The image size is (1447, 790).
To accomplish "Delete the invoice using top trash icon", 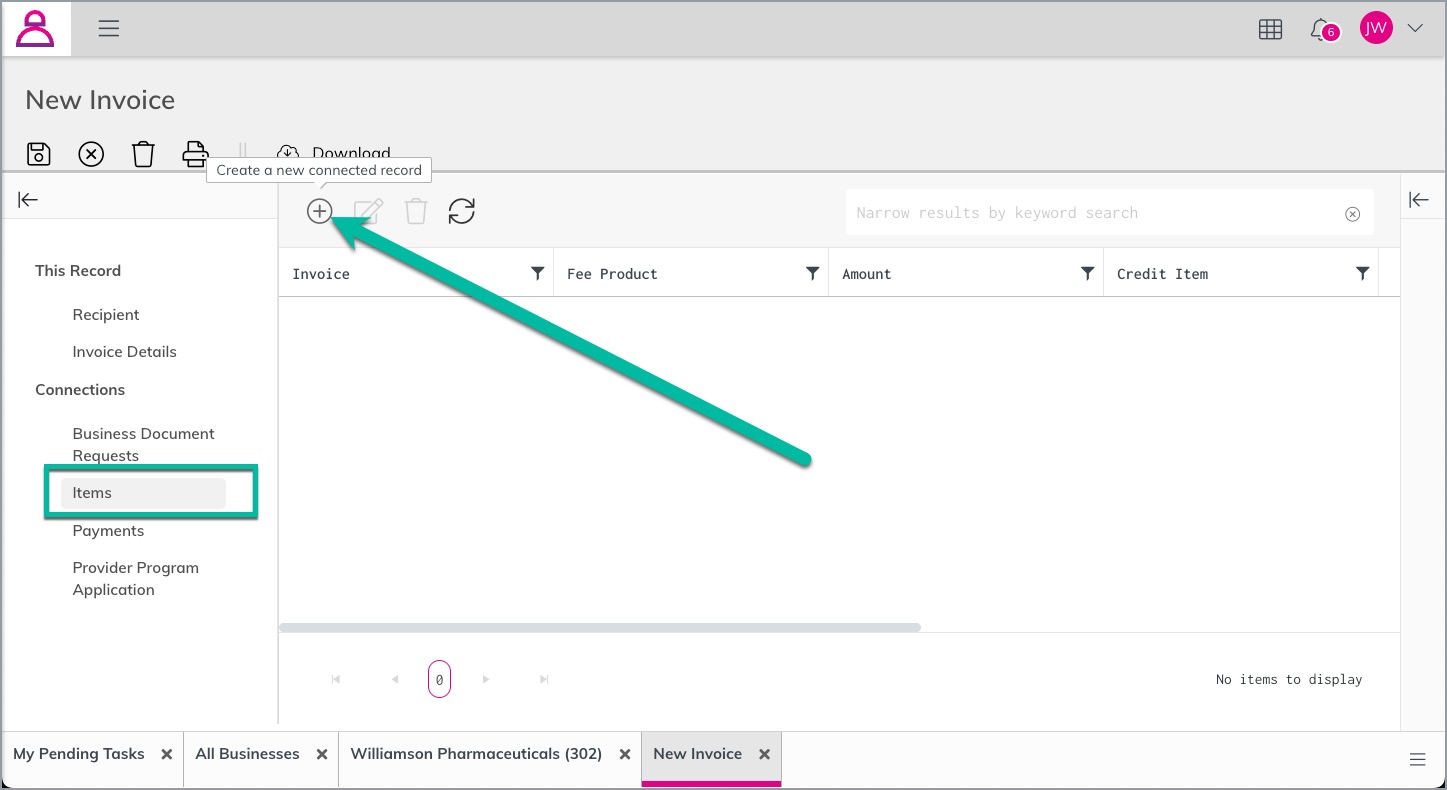I will tap(143, 154).
